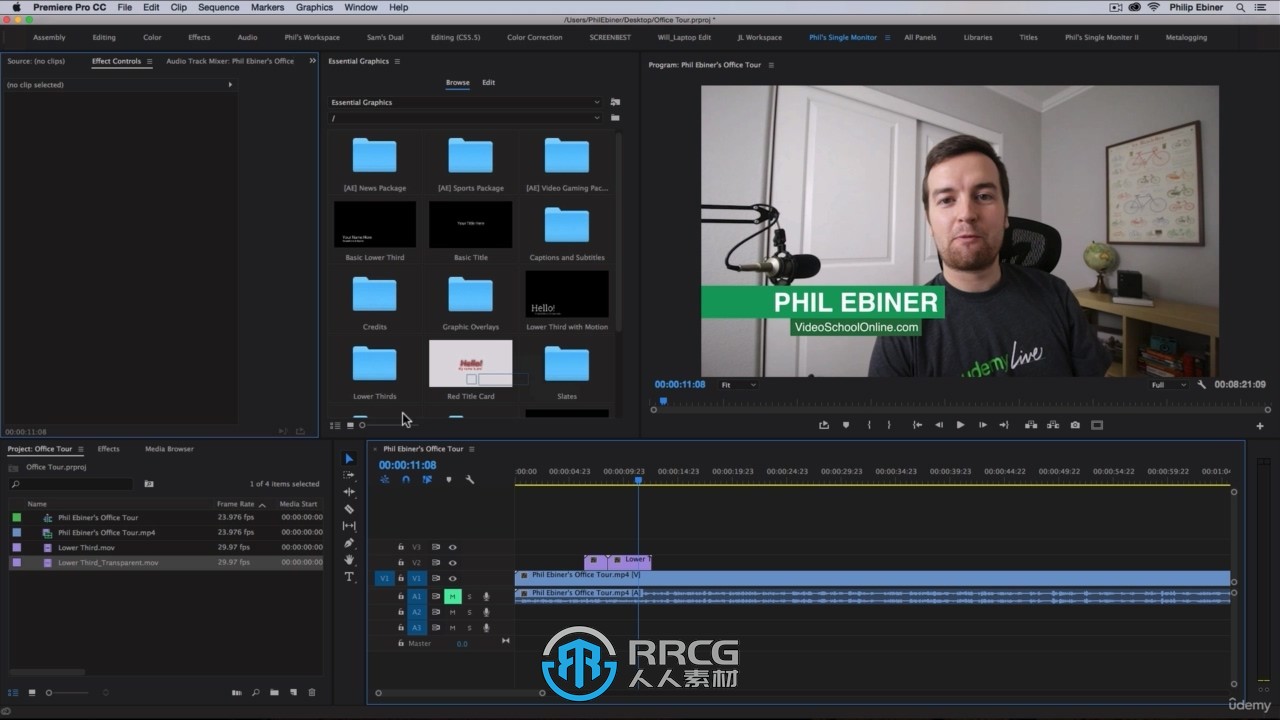Open the Sequence menu
1280x720 pixels.
[218, 7]
